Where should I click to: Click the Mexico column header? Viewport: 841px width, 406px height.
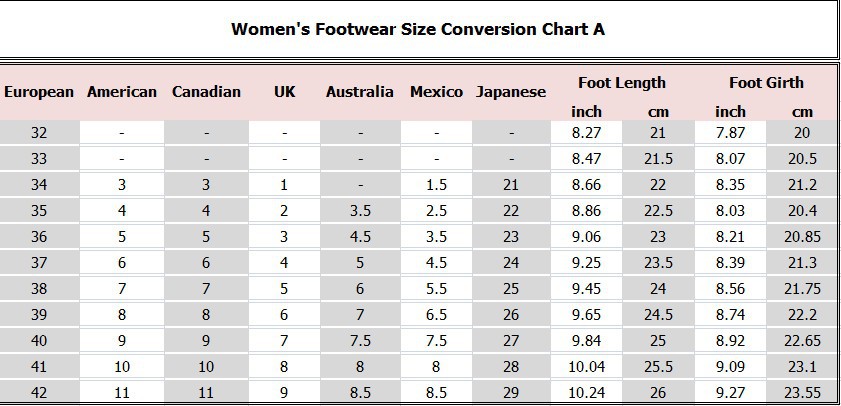click(x=436, y=92)
